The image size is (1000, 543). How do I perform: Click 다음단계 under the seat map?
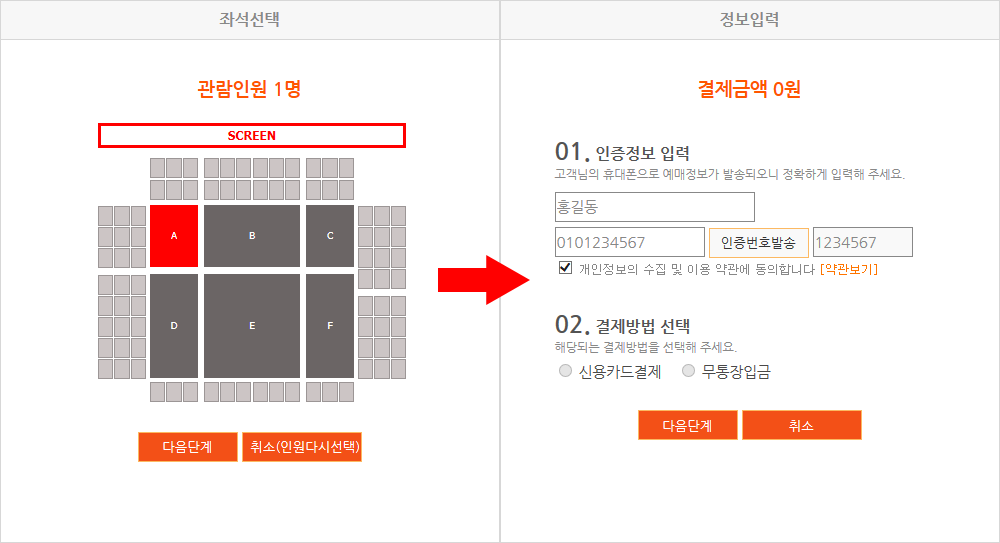pyautogui.click(x=188, y=447)
